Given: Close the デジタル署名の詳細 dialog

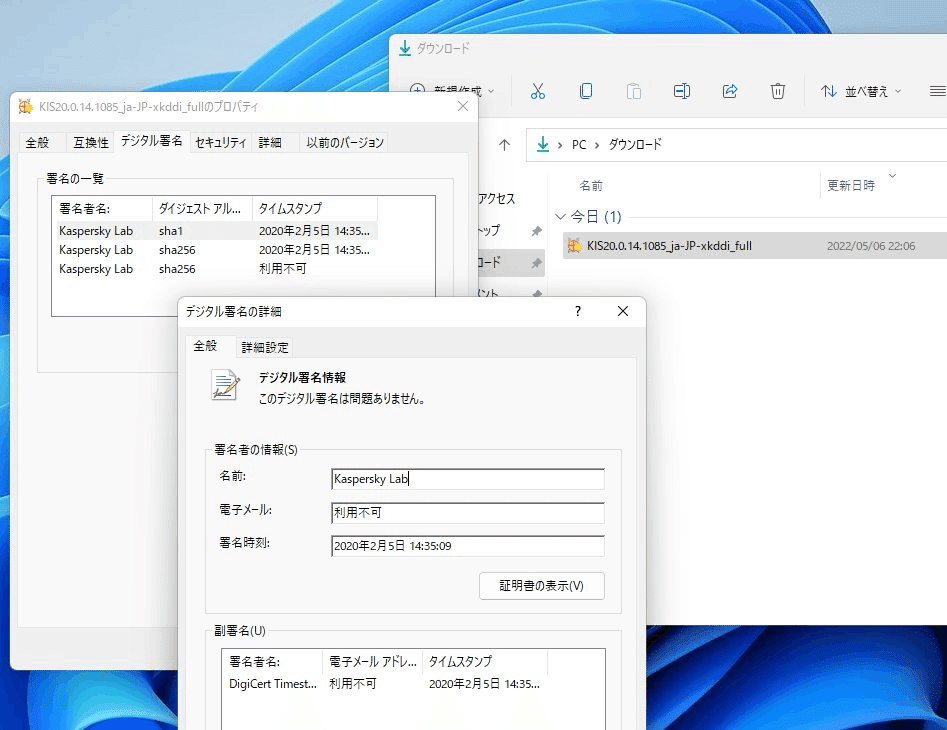Looking at the screenshot, I should pyautogui.click(x=623, y=311).
